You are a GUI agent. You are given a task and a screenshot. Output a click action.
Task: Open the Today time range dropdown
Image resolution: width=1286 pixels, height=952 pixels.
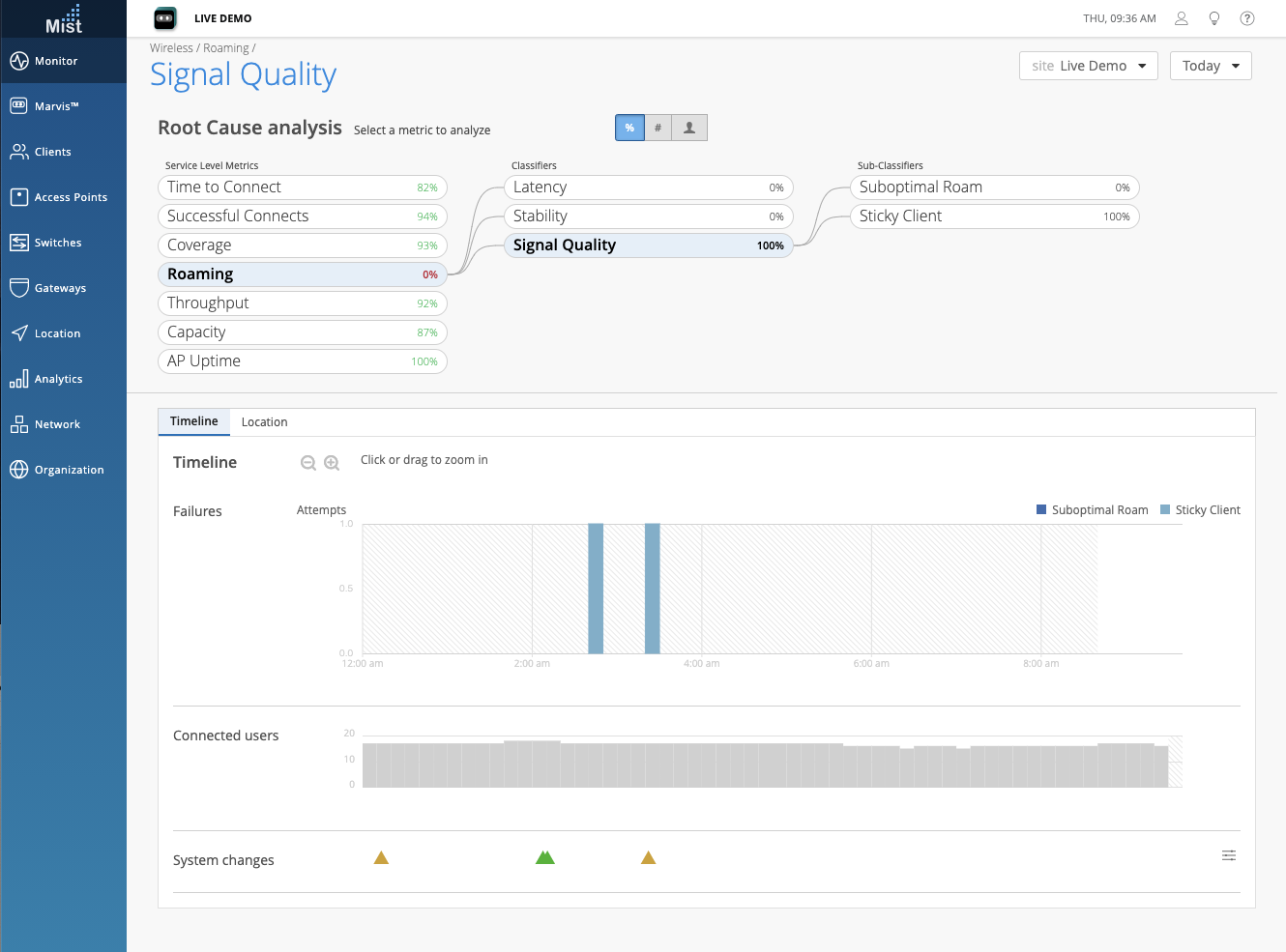tap(1210, 66)
